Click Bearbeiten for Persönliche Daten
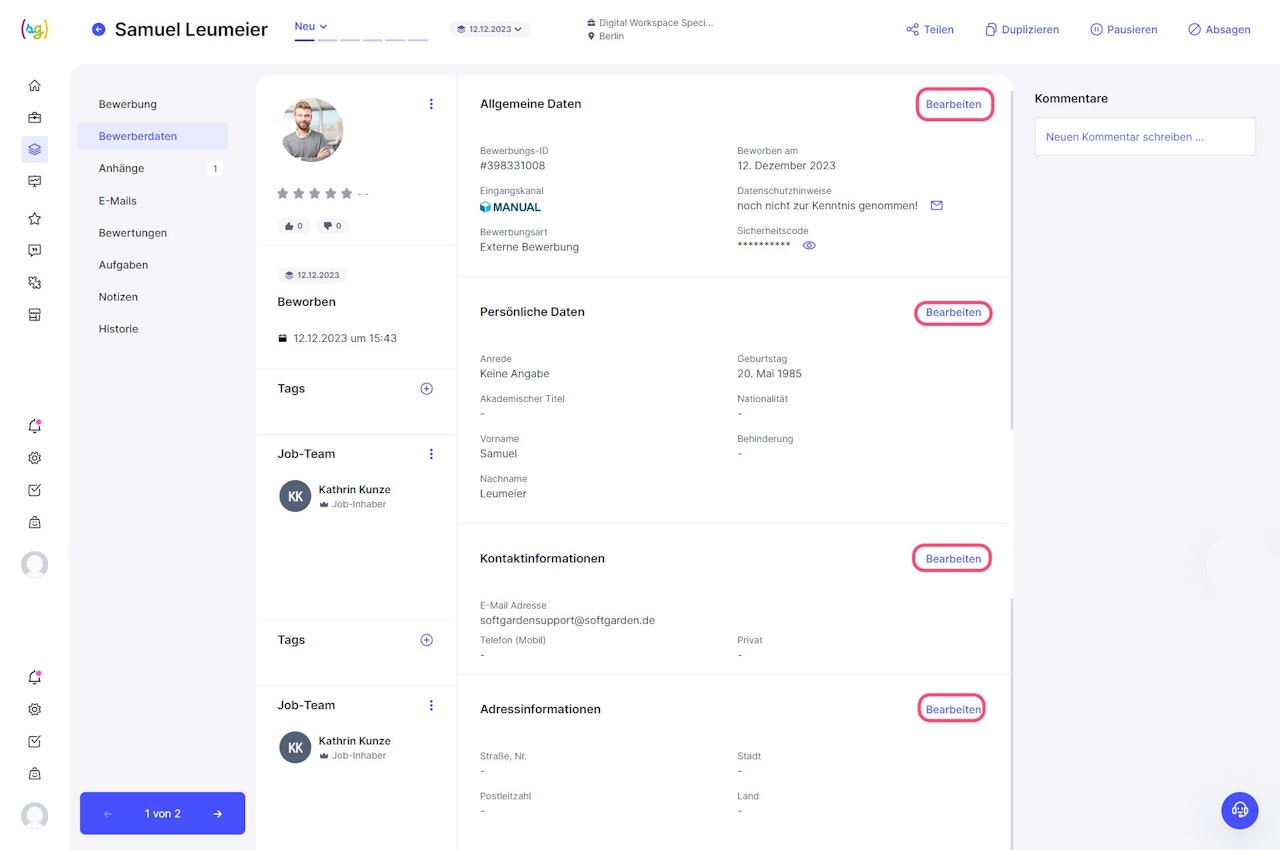Screen dimensions: 1280x850 coord(953,313)
